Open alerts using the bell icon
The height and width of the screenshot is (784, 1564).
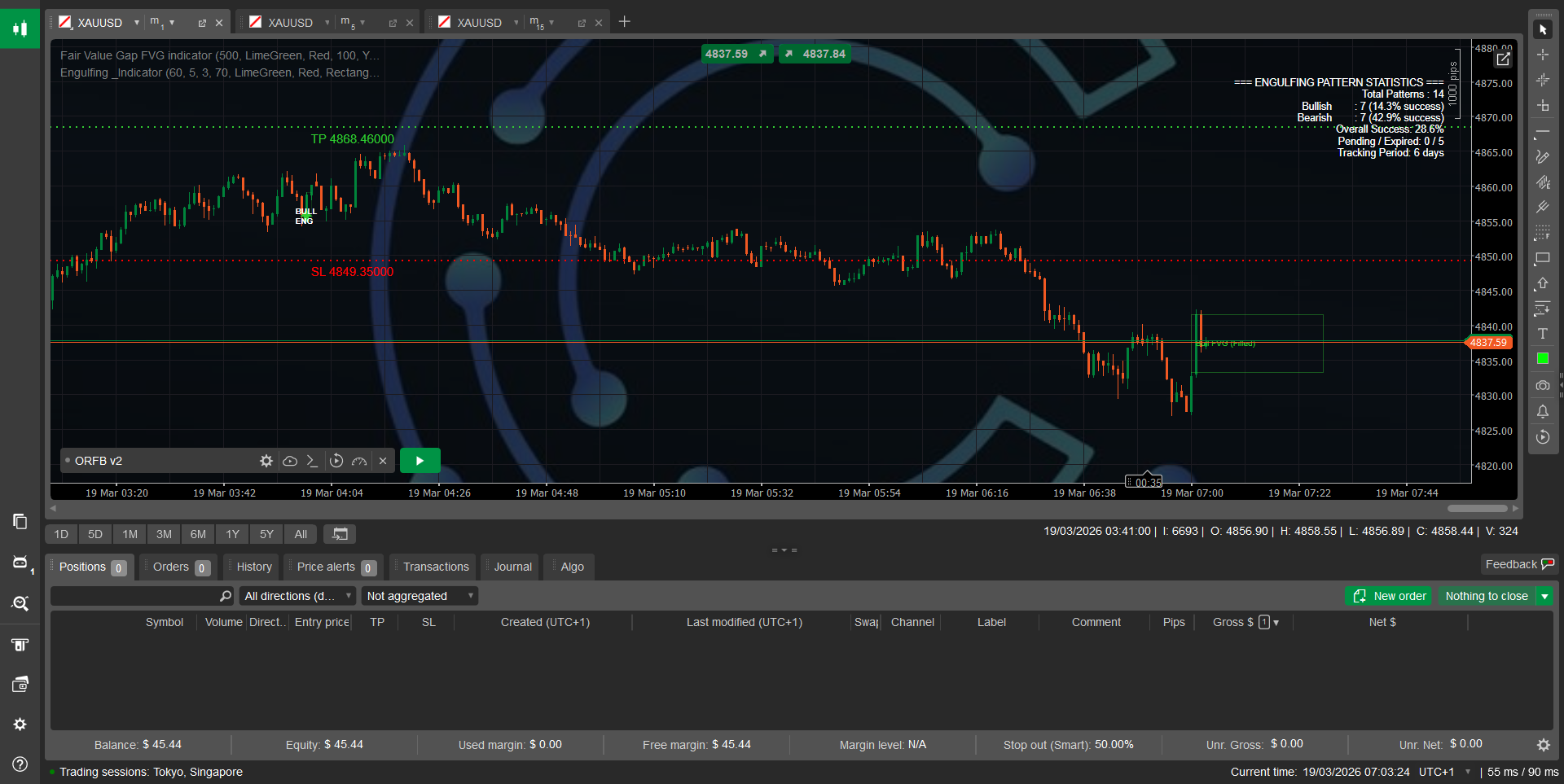click(1542, 411)
